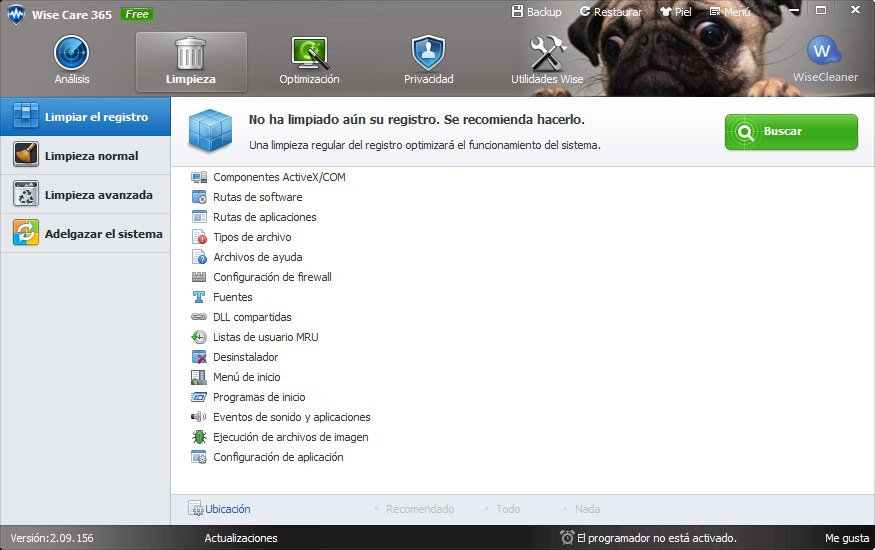Select 'DLL compartidas' text
The image size is (875, 550).
[252, 317]
